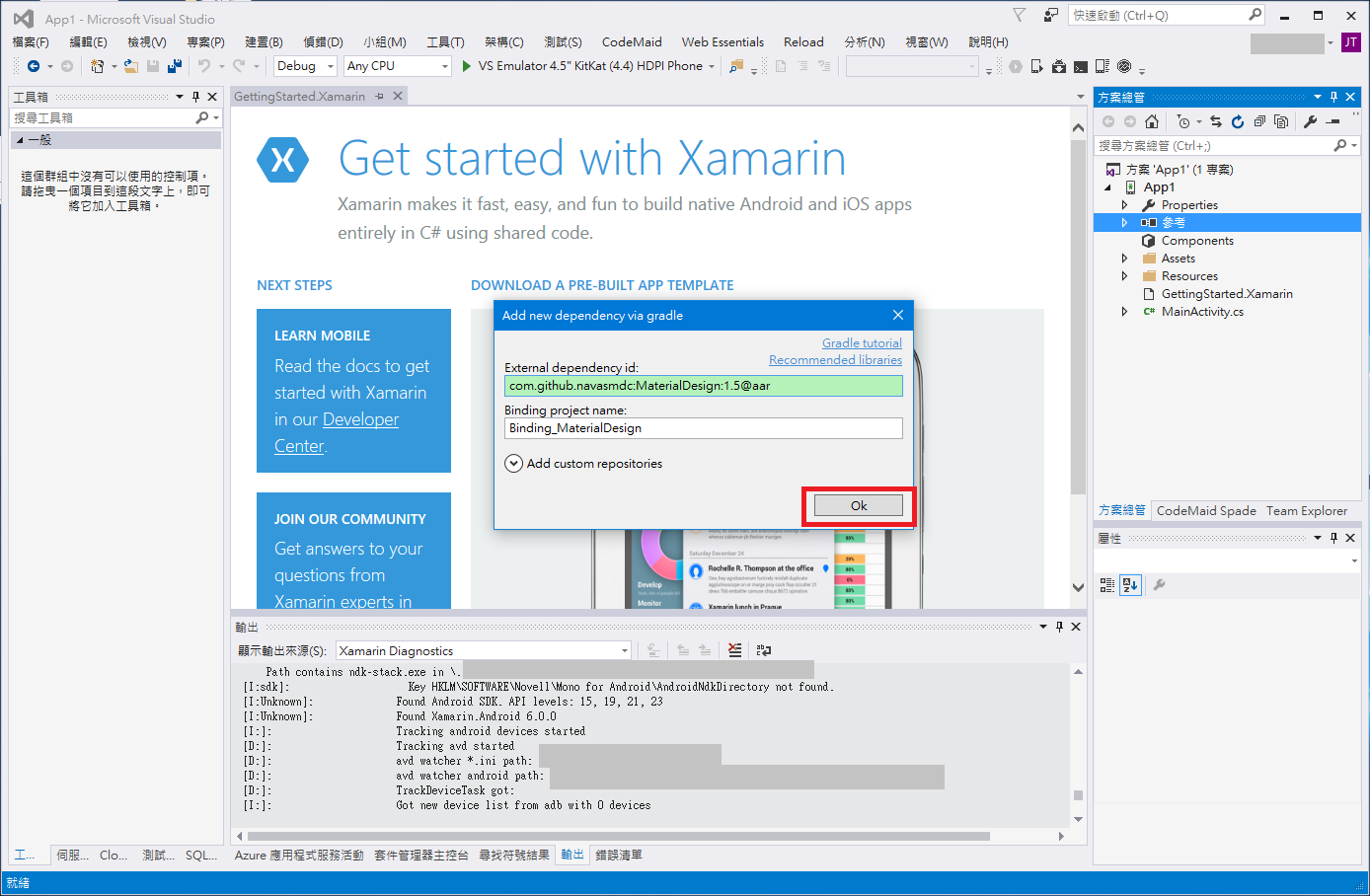
Task: Click Show All Files icon in Solution Explorer
Action: tap(1281, 121)
